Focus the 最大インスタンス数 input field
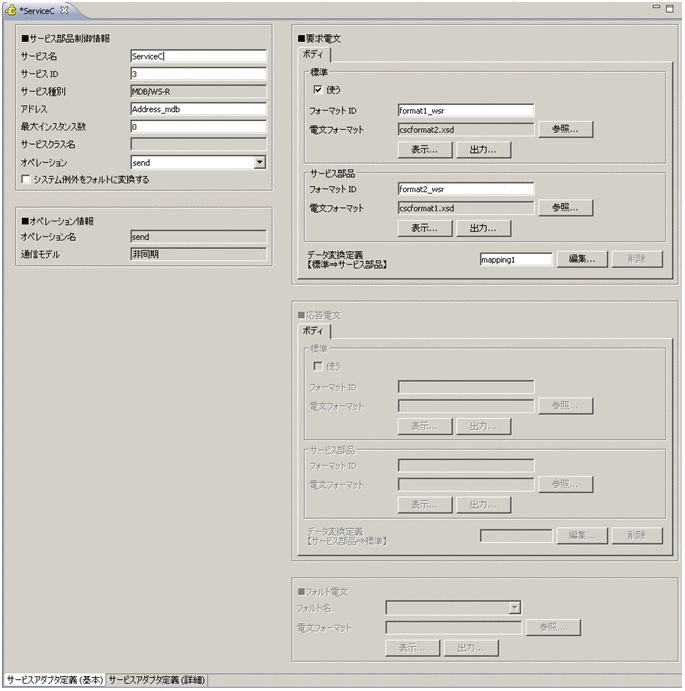Viewport: 685px width, 691px height. (197, 127)
